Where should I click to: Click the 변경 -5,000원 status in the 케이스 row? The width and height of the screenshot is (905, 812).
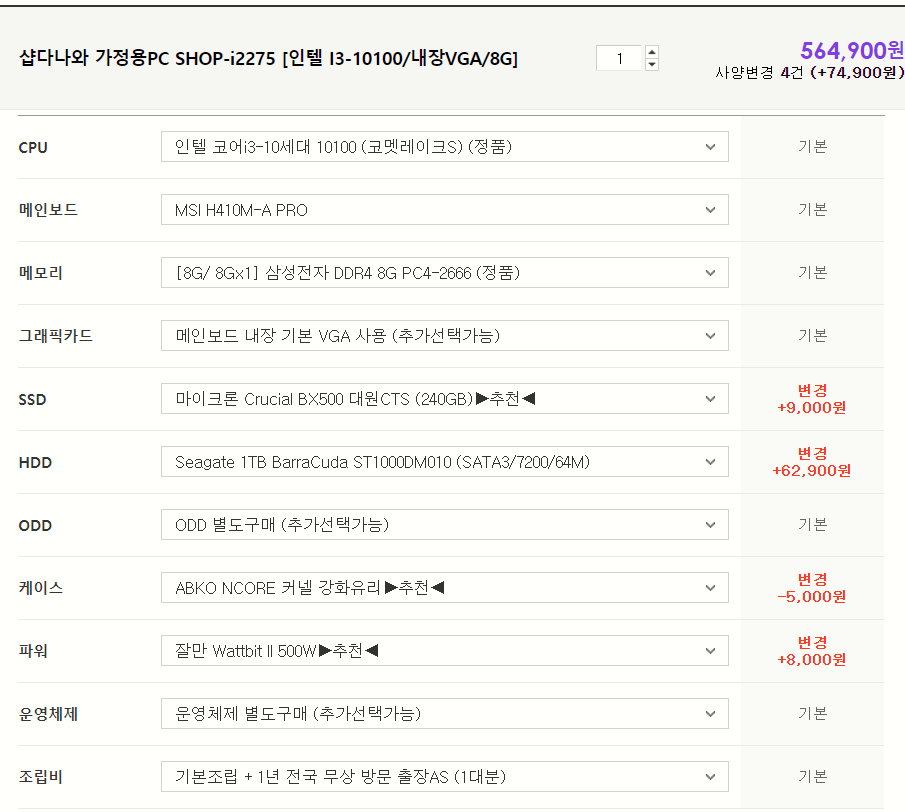click(812, 588)
